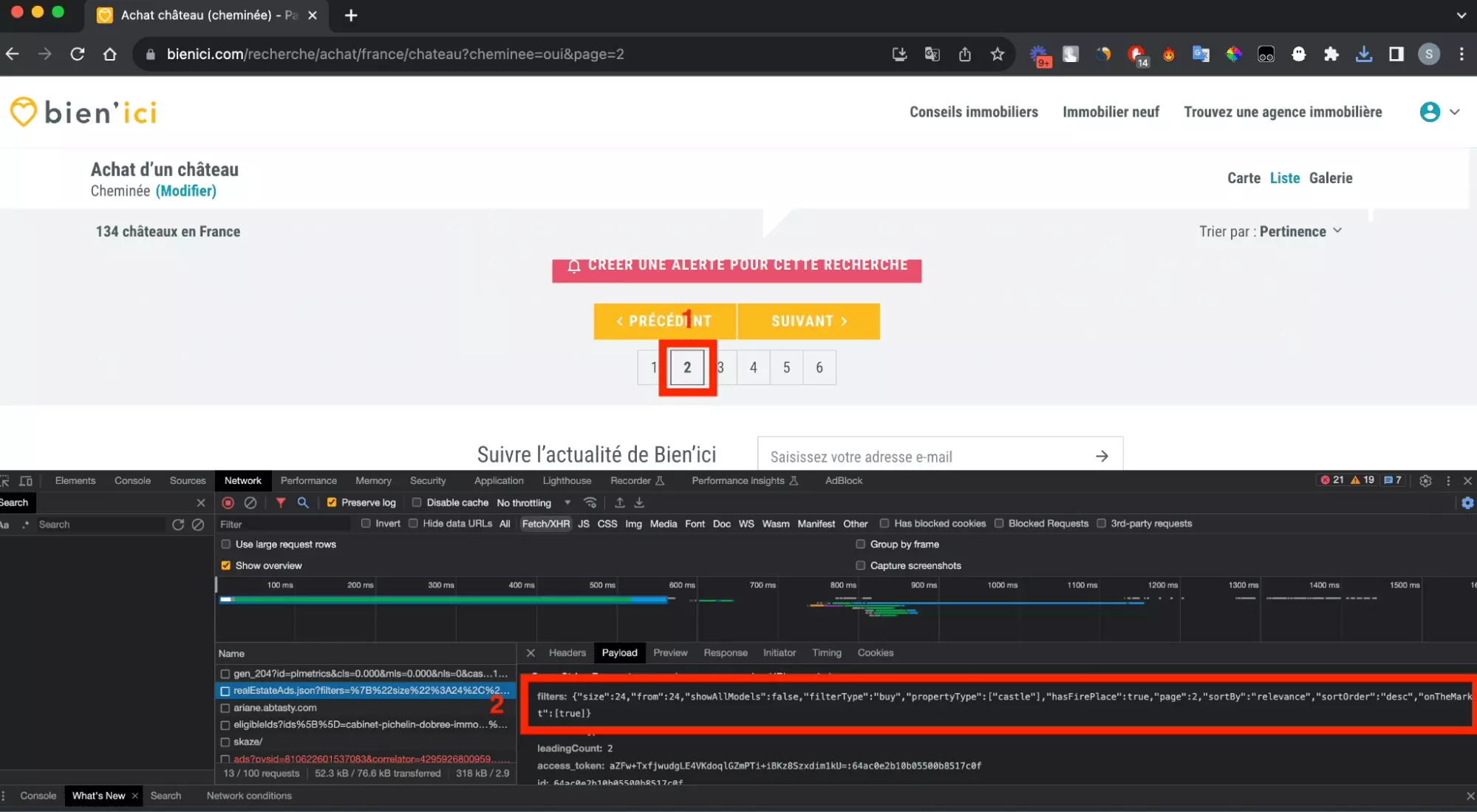Bookmark the page via the star icon
Screen dimensions: 1477x812
997,54
